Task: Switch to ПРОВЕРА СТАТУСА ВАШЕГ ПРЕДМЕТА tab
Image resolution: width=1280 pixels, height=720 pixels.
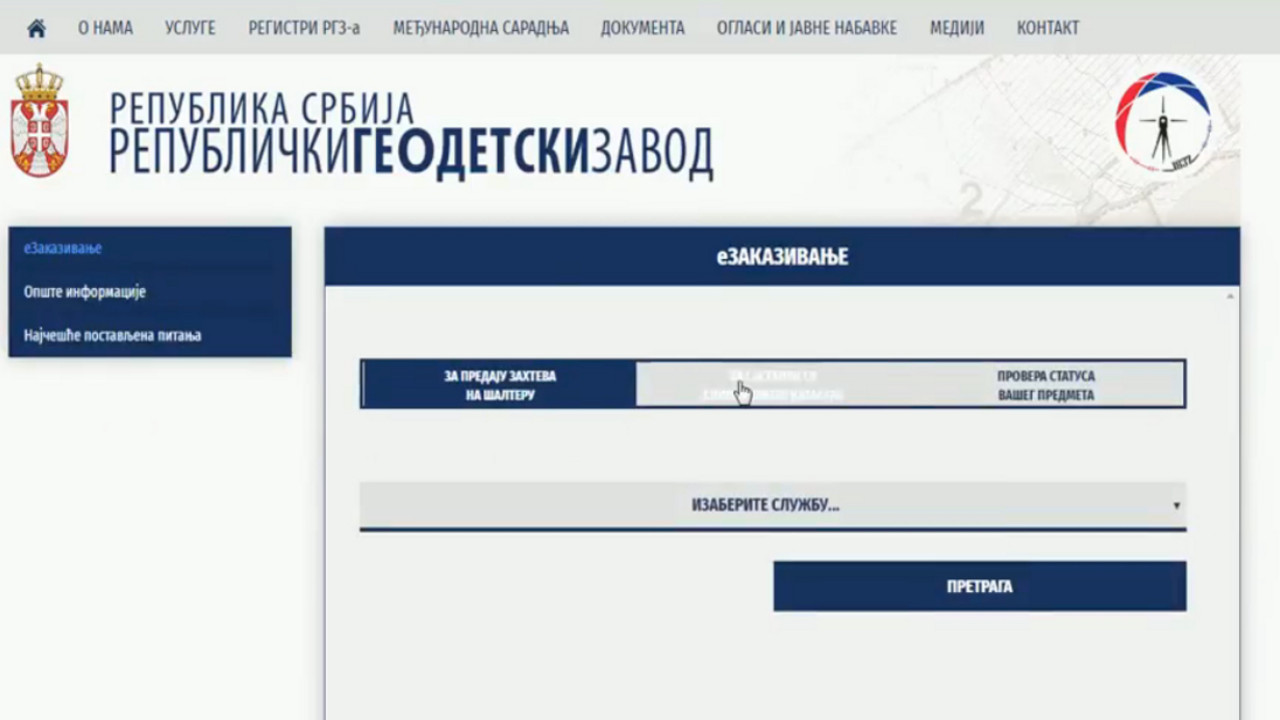Action: point(1046,385)
